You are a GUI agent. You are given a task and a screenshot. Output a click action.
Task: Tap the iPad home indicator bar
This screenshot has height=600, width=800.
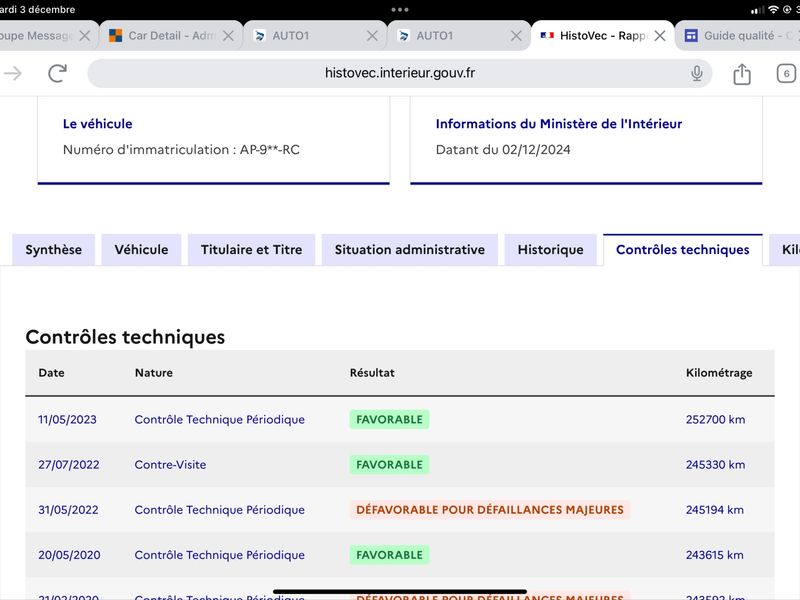(x=400, y=592)
